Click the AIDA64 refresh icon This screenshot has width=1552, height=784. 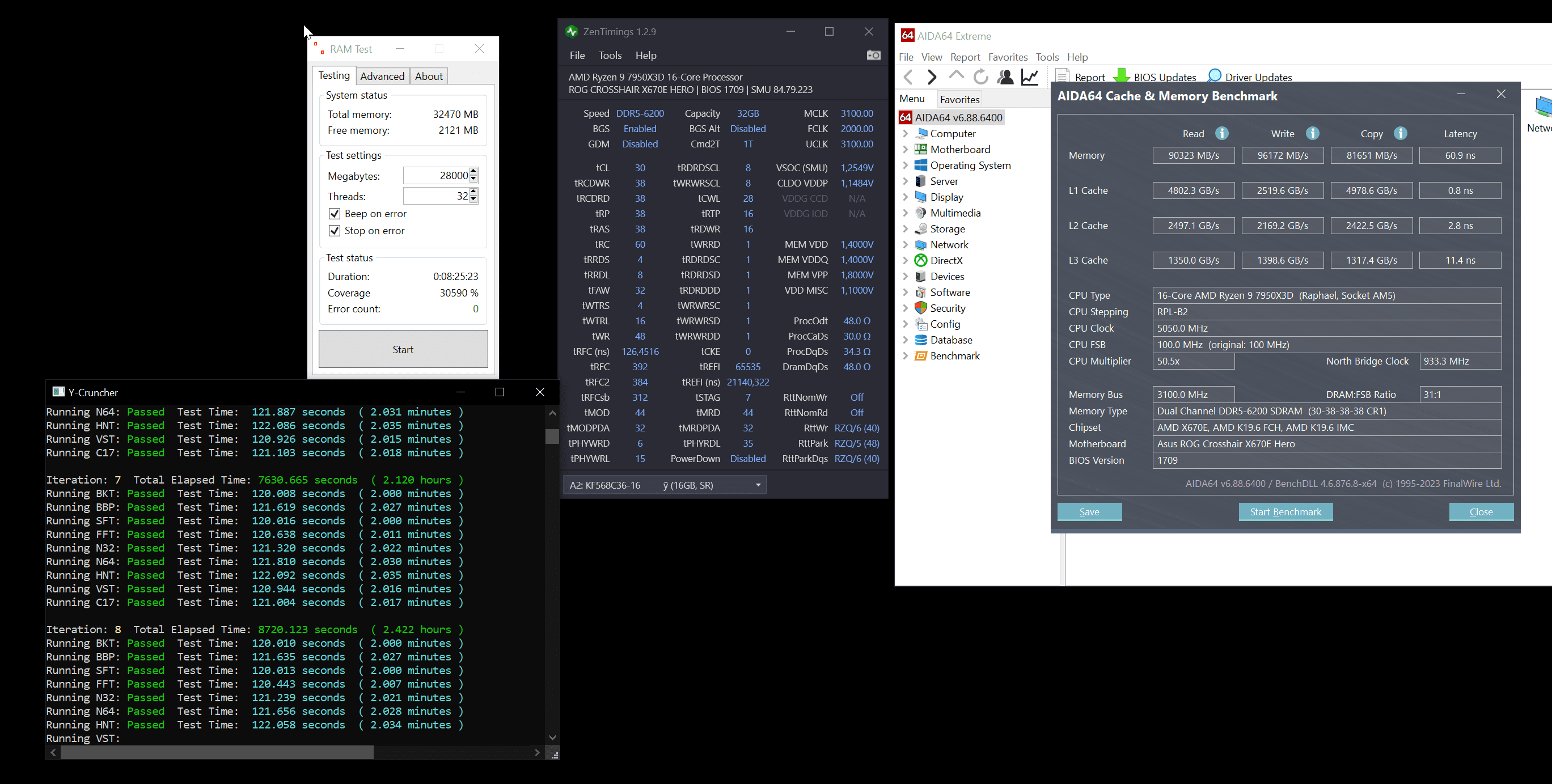coord(981,77)
